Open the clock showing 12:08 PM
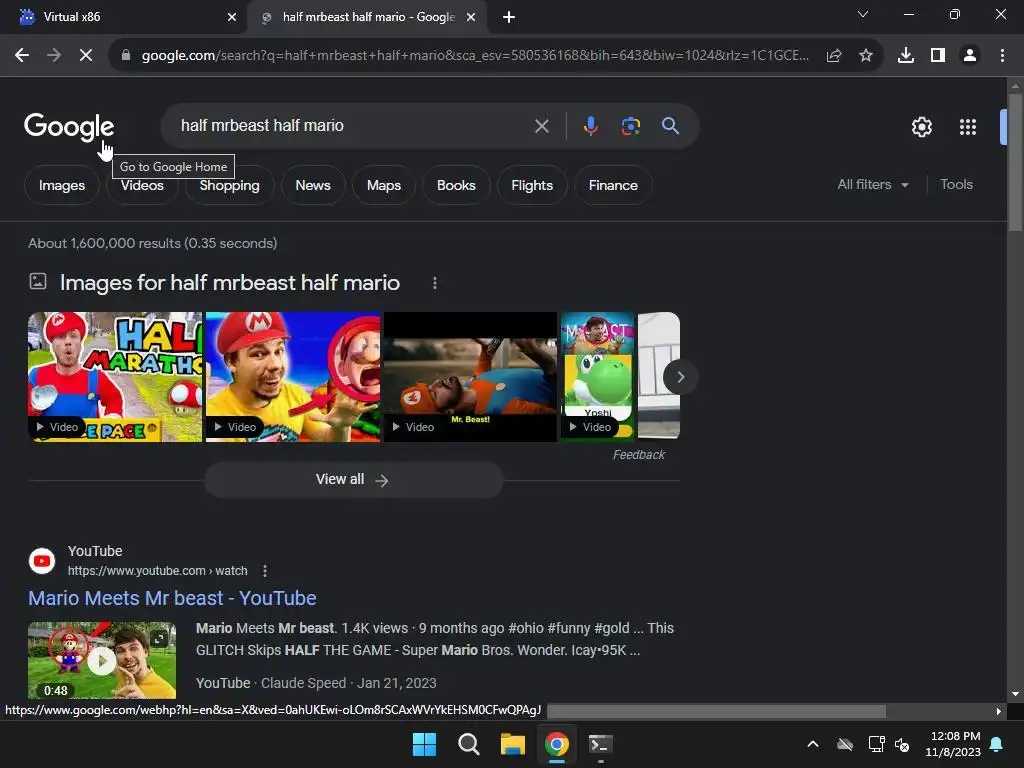This screenshot has height=768, width=1024. [953, 744]
